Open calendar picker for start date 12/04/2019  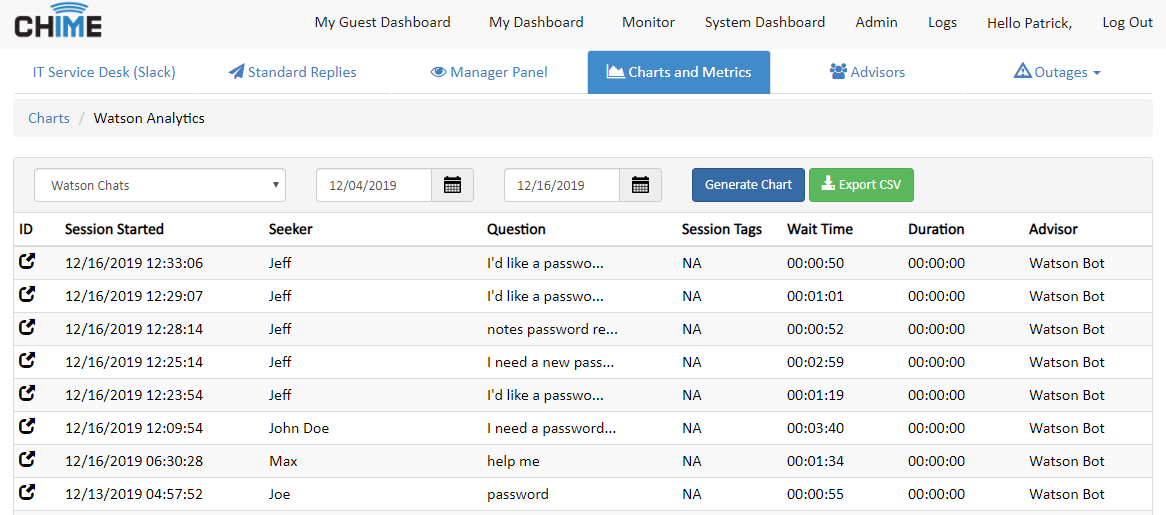tap(452, 185)
